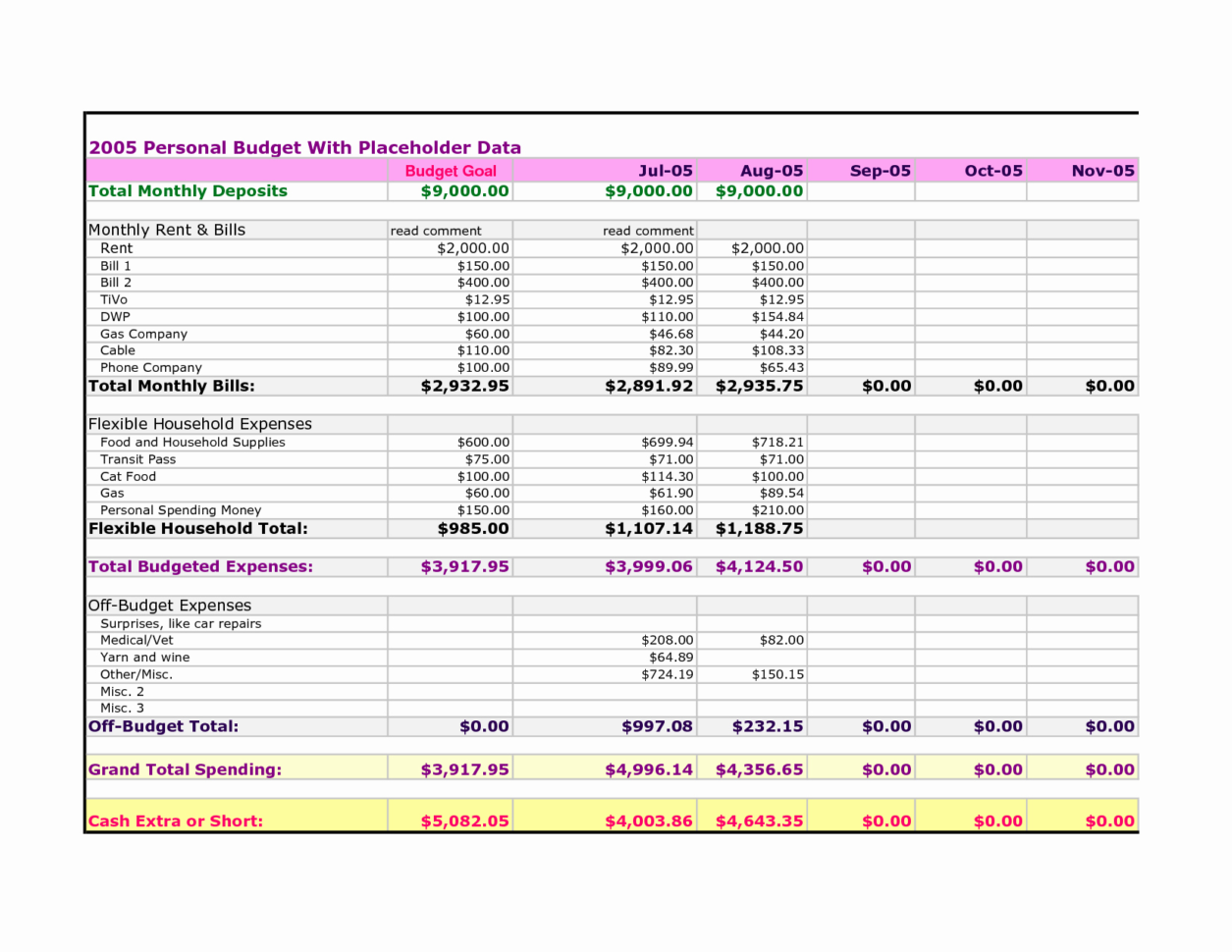
Task: Select the spreadsheet title "2005 Personal Budget With Placeholder Data"
Action: point(305,147)
